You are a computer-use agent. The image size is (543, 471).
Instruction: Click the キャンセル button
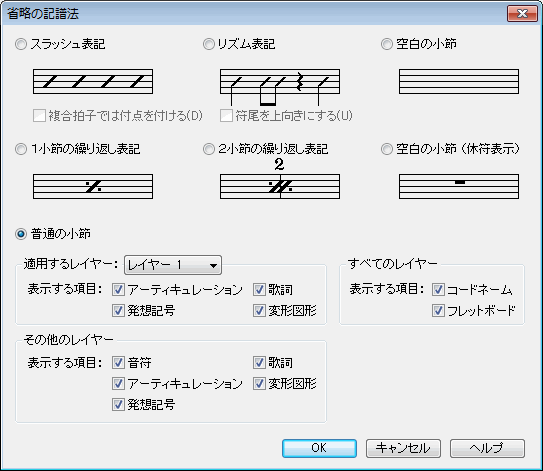coord(403,448)
